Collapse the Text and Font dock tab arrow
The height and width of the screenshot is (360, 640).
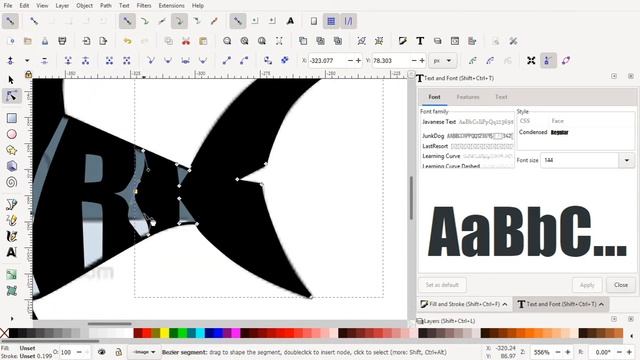point(601,304)
